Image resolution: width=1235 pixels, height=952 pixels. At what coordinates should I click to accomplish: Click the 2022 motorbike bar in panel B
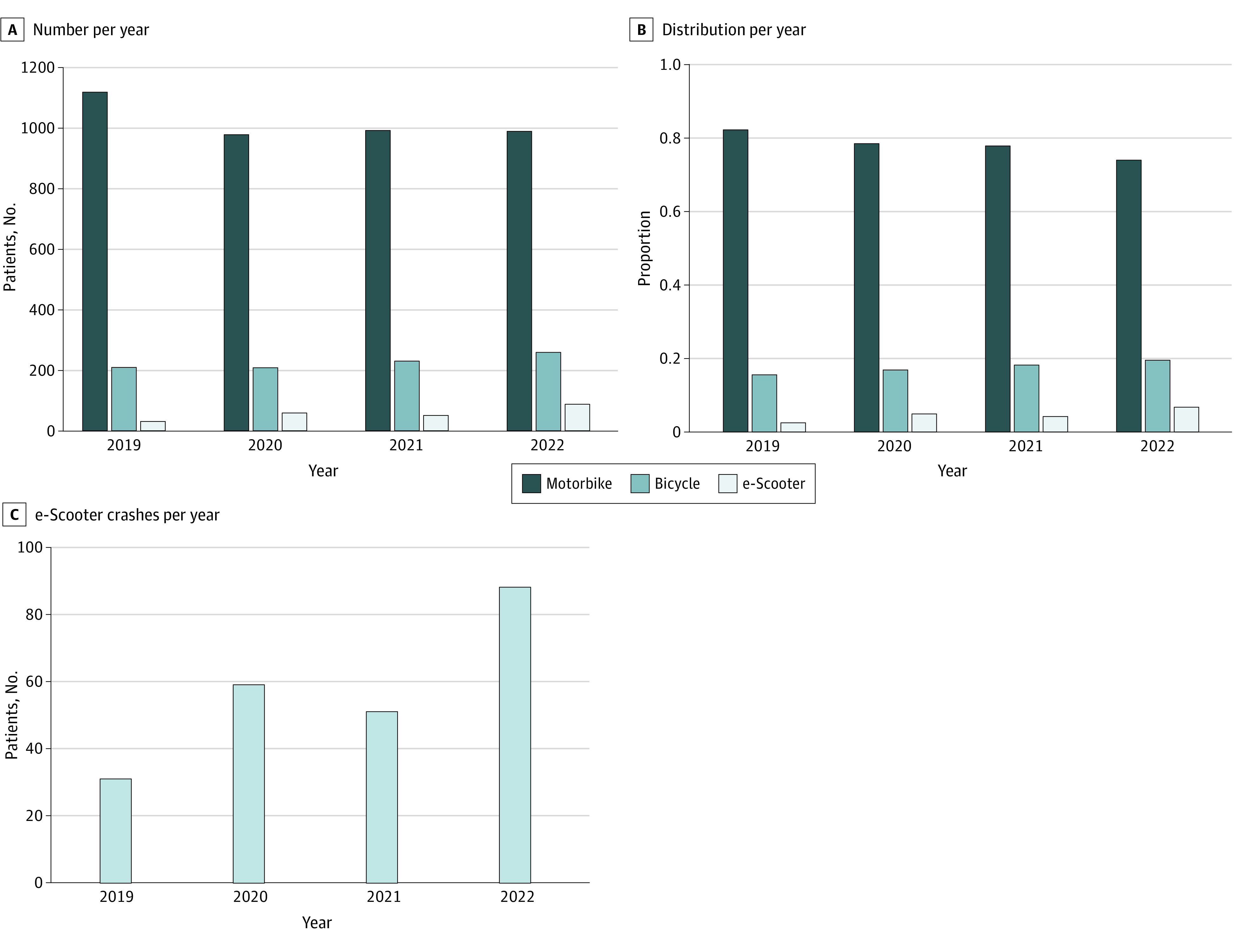pos(1129,296)
